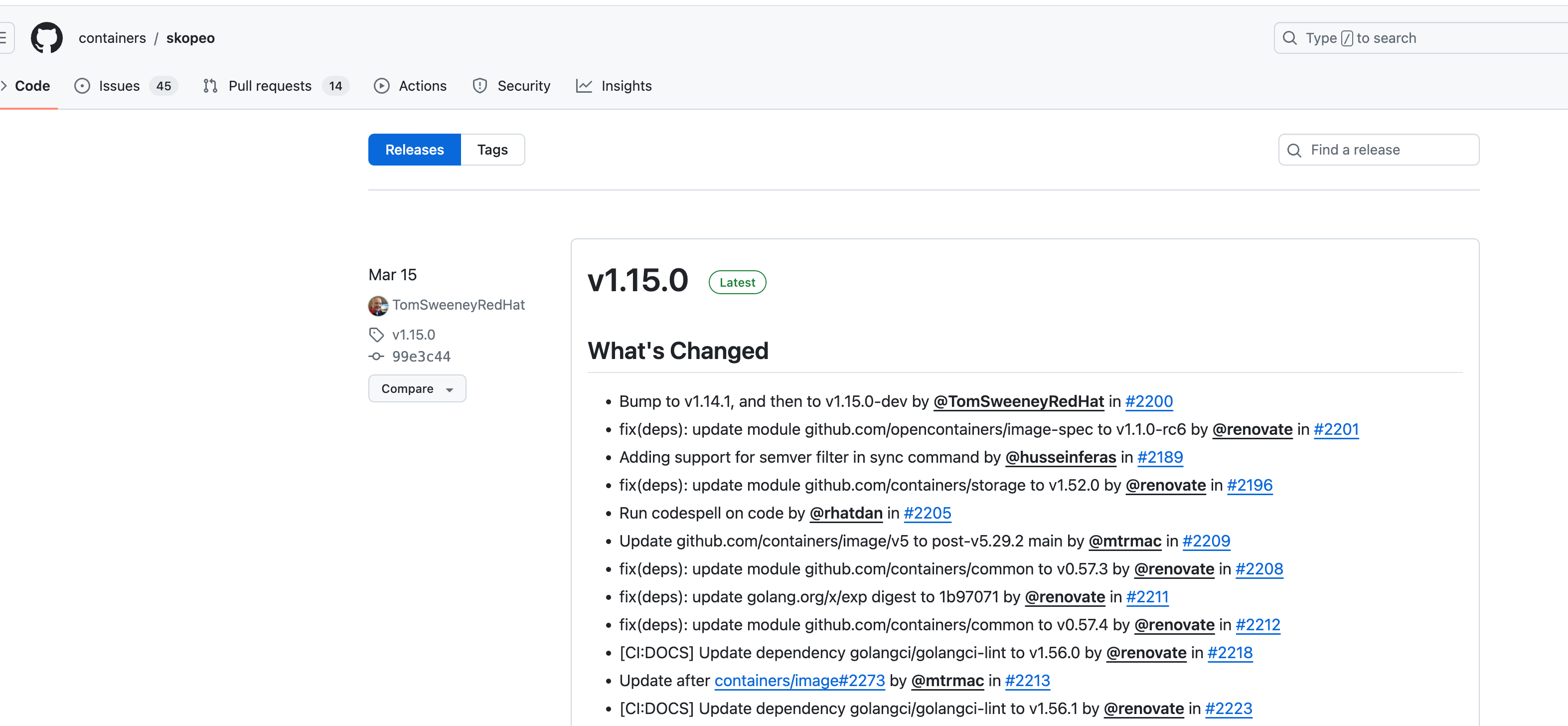Screen dimensions: 1568x726
Task: Open pull request #2205
Action: 927,514
